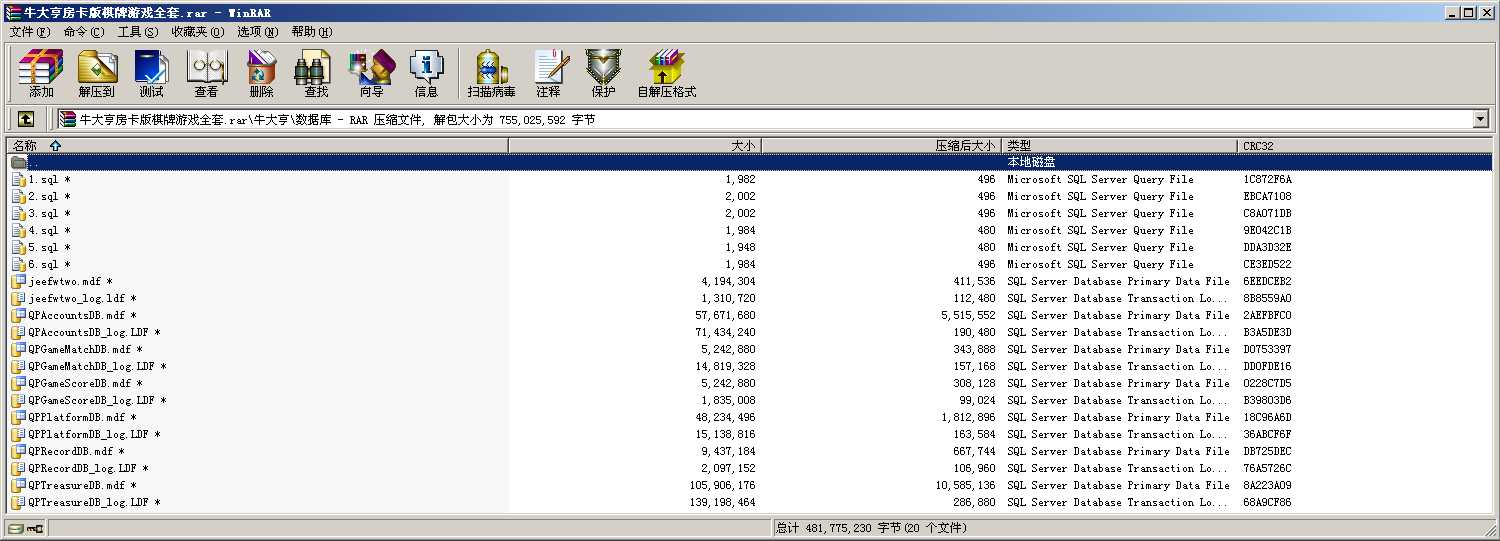Select the QPGameScoreDB.mdf file

point(750,384)
